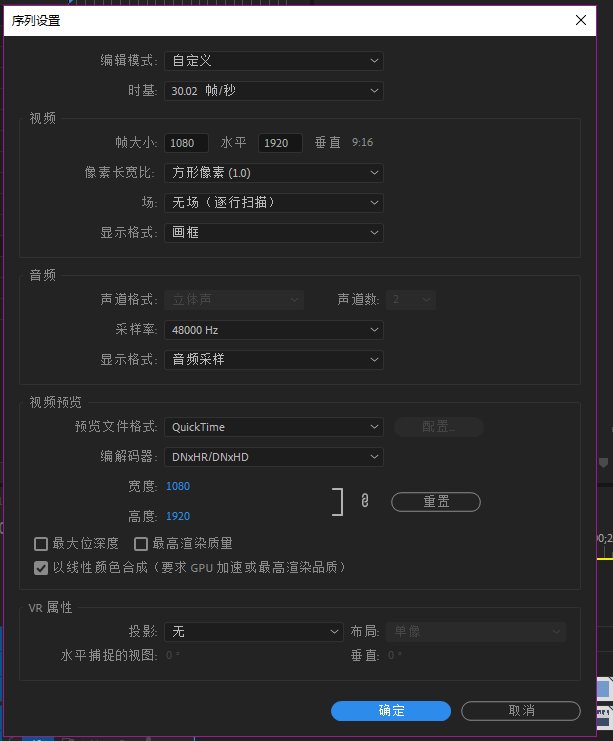The width and height of the screenshot is (613, 741).
Task: Click the 取消 button
Action: pyautogui.click(x=521, y=711)
